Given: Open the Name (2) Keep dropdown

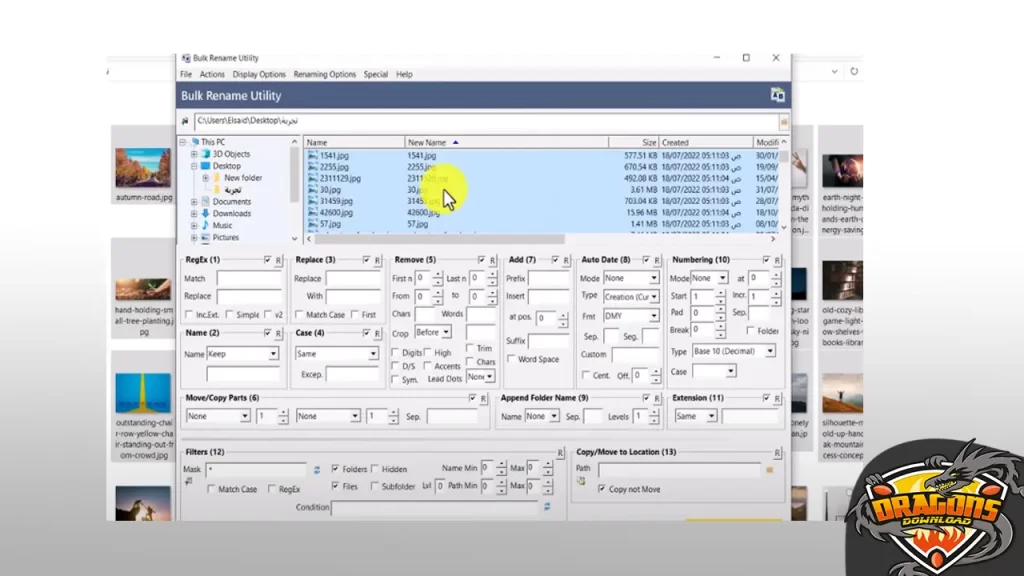Looking at the screenshot, I should pos(244,354).
